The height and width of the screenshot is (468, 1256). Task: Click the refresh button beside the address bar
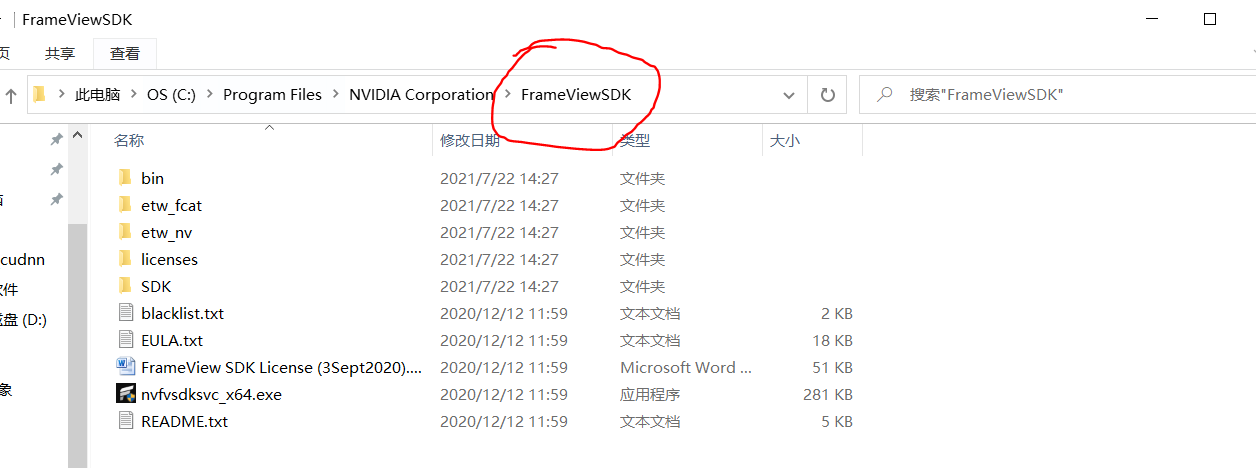[x=828, y=95]
